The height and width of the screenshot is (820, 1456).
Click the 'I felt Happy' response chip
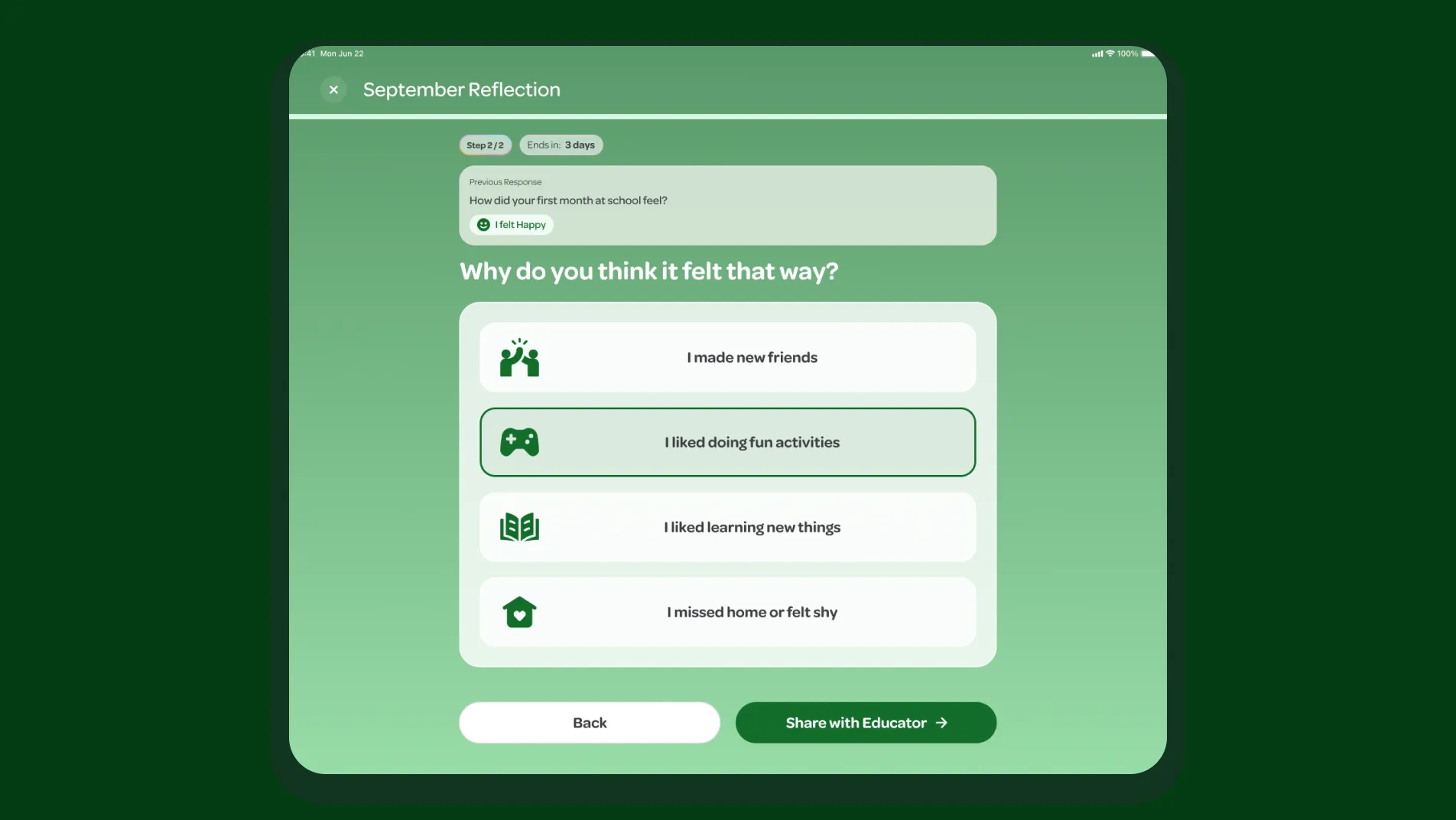click(512, 225)
